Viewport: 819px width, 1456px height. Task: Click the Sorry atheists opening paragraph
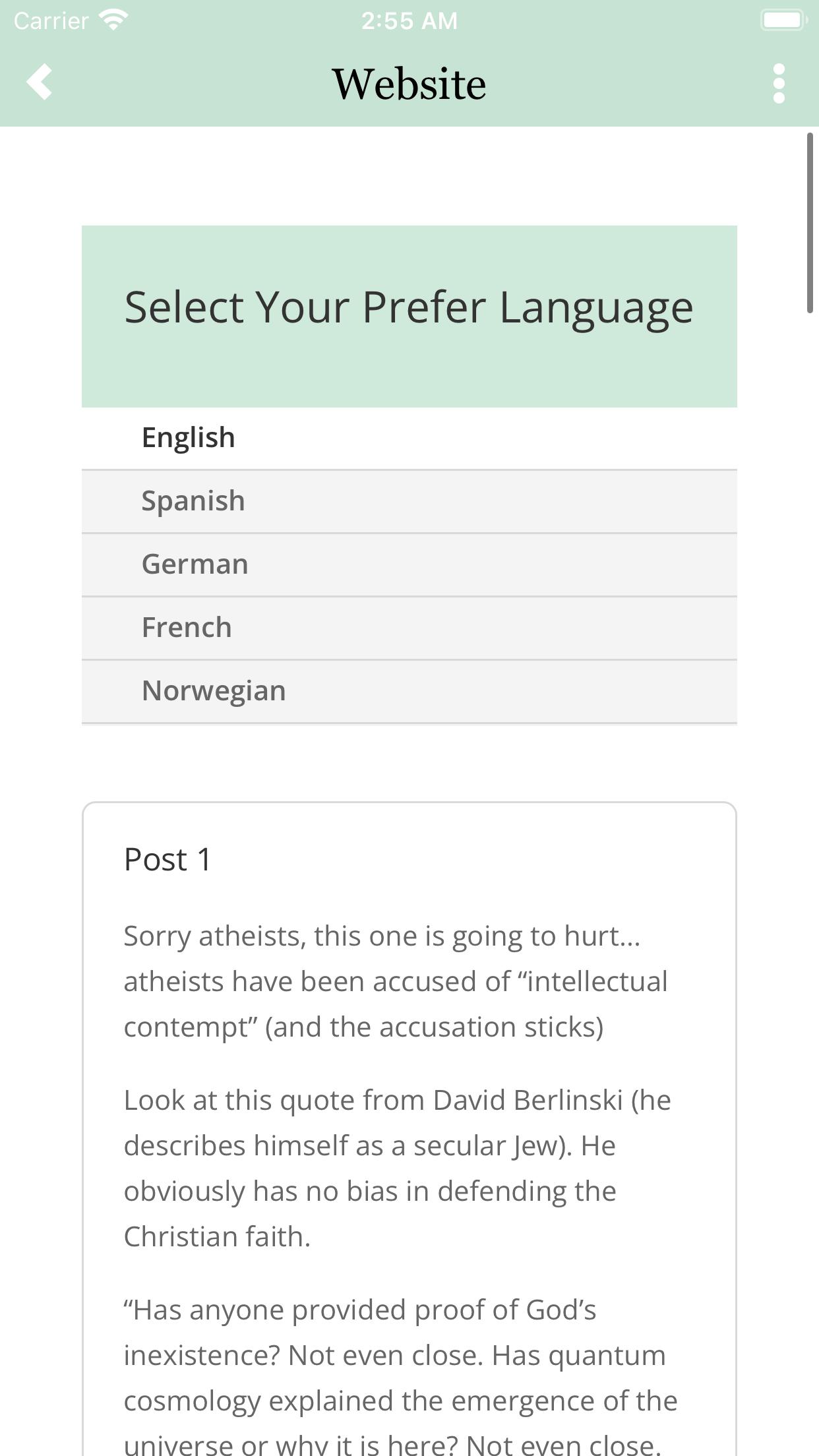click(396, 981)
